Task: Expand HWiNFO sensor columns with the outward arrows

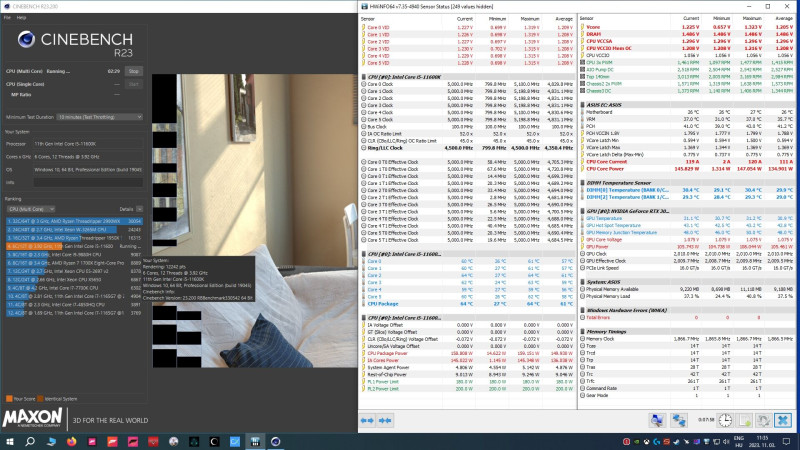Action: coord(367,420)
